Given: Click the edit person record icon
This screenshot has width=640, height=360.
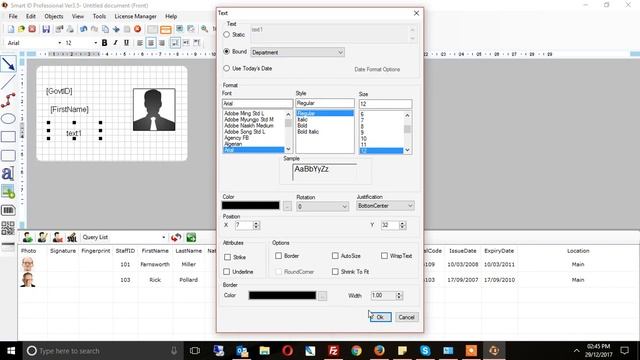Looking at the screenshot, I should point(42,237).
